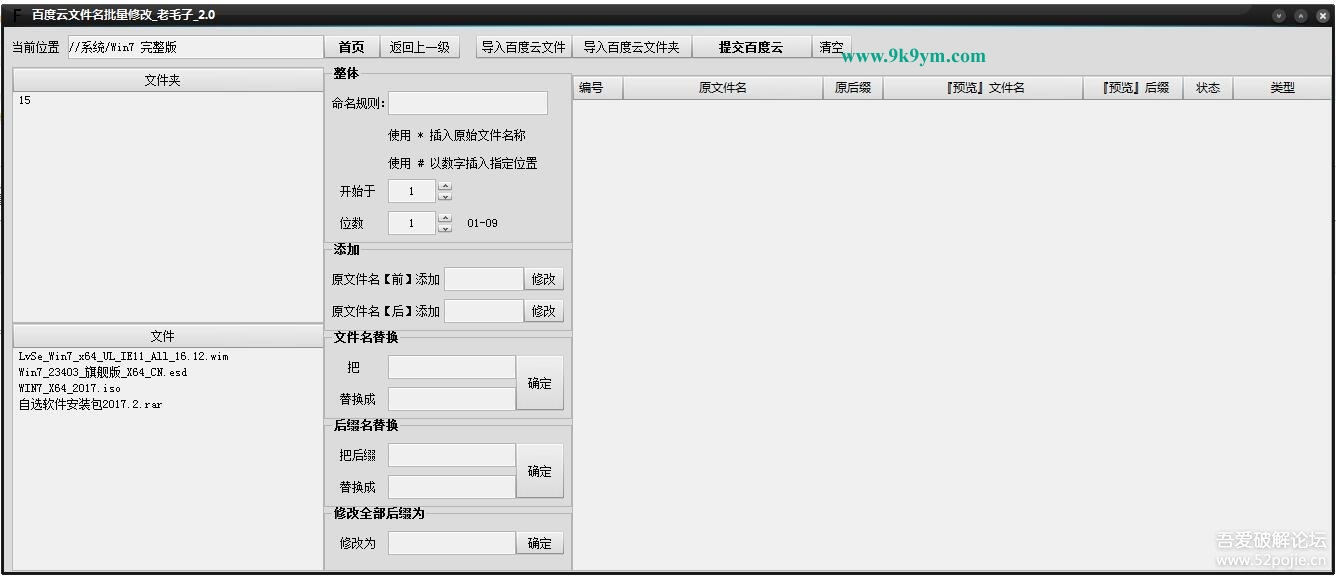This screenshot has height=577, width=1336.
Task: Click the 状态 column header
Action: pos(1208,88)
